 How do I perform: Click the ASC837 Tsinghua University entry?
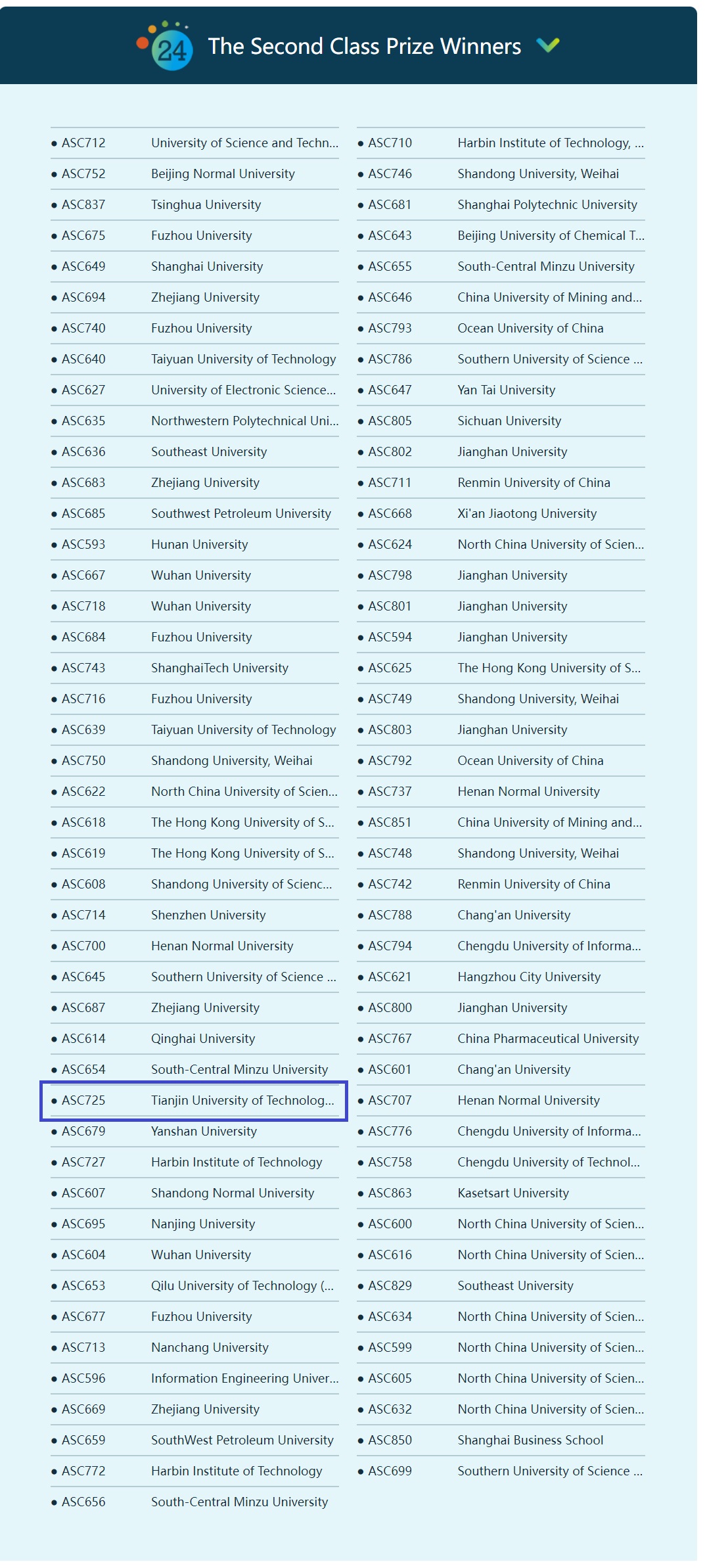194,204
